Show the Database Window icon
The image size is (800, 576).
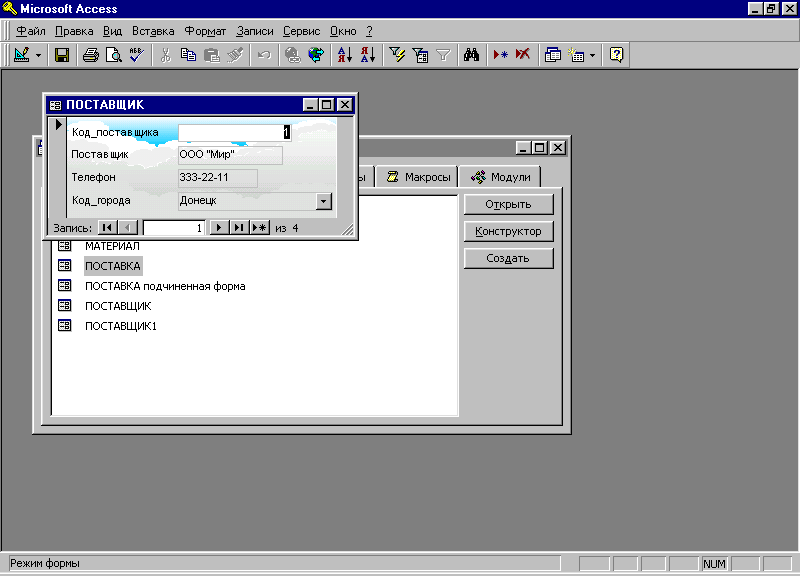[x=553, y=55]
